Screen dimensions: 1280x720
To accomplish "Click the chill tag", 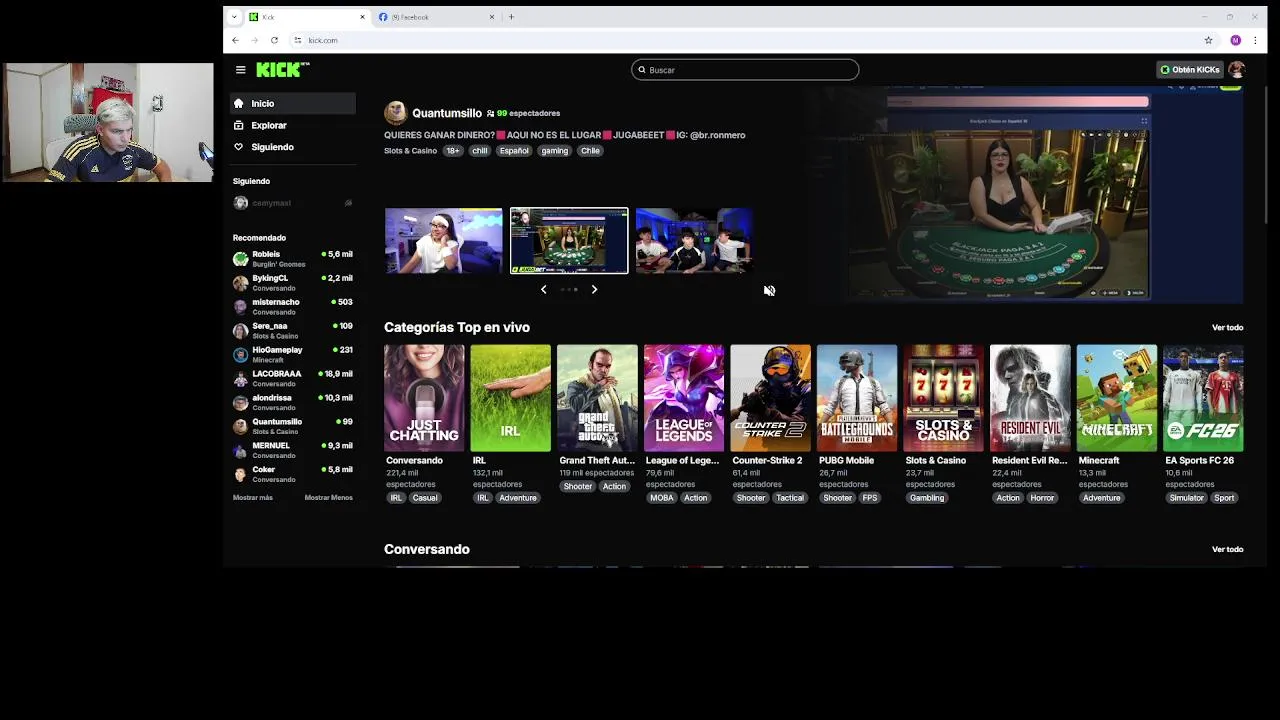I will 480,151.
